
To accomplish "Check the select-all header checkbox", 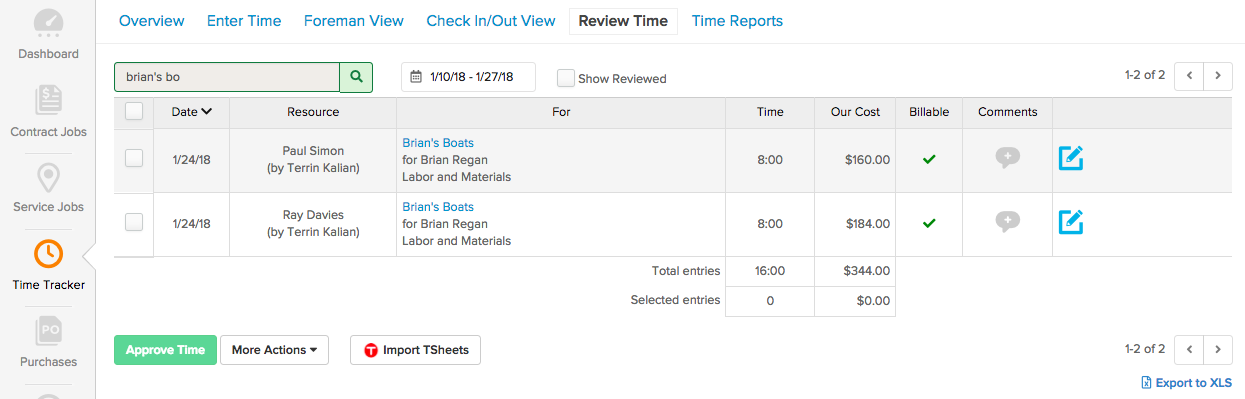I will 134,112.
